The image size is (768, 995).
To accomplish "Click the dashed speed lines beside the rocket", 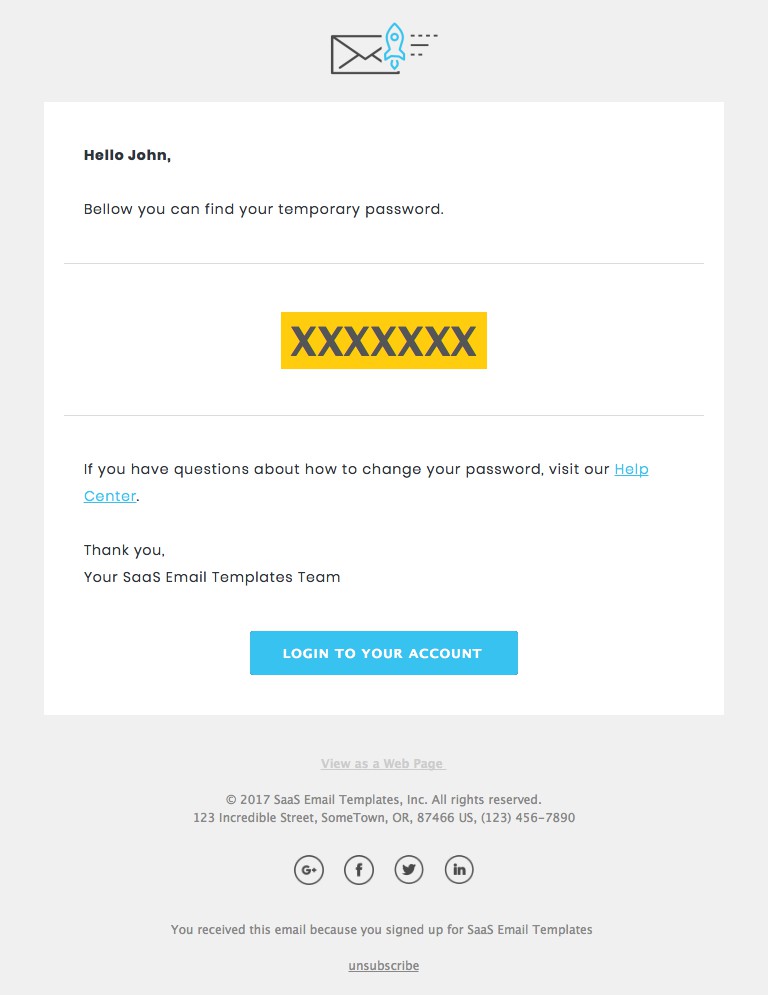I will point(424,45).
